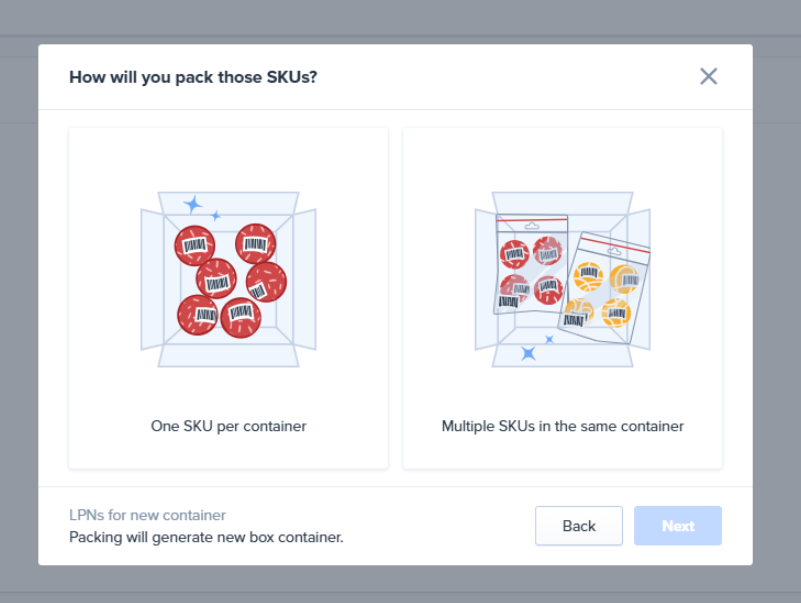Choose the One SKU per container card
The height and width of the screenshot is (603, 801).
[x=228, y=298]
